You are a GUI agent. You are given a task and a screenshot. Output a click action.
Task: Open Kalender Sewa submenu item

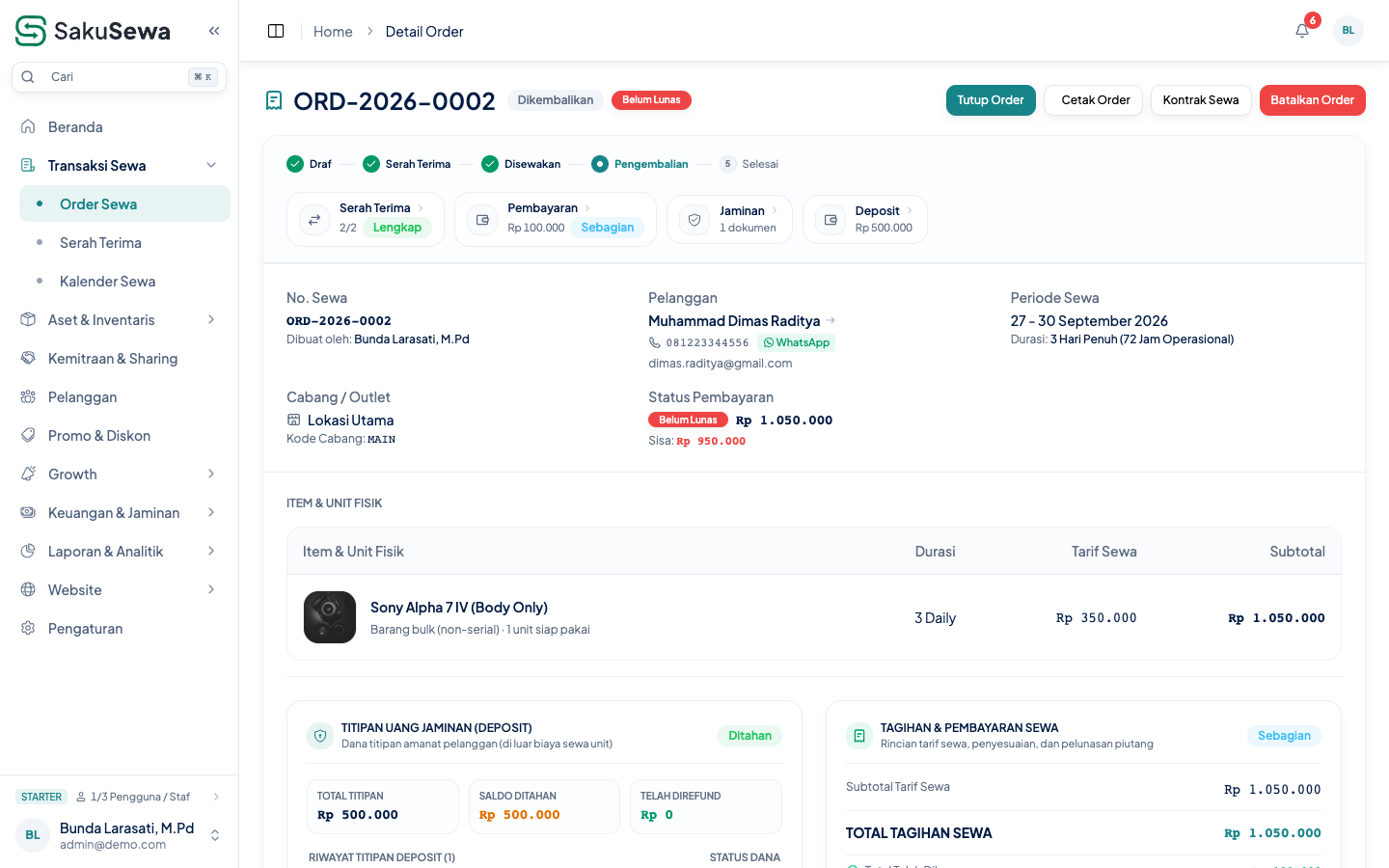(x=124, y=281)
